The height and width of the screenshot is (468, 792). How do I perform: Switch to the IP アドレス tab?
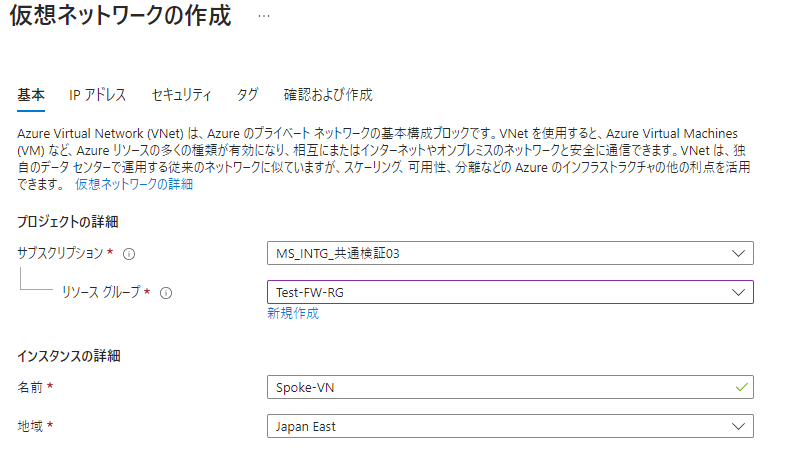97,95
